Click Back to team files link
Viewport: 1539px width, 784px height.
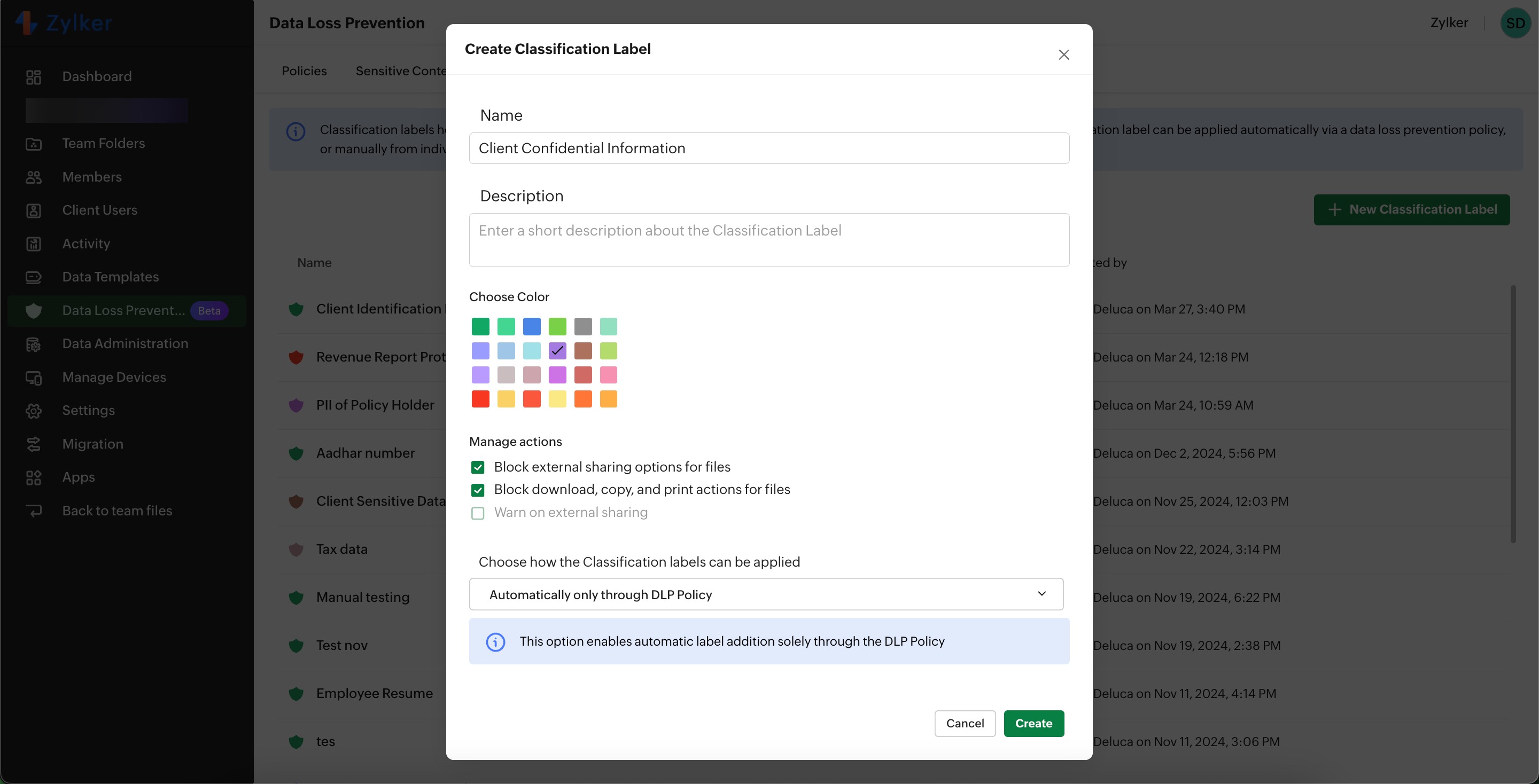point(117,511)
